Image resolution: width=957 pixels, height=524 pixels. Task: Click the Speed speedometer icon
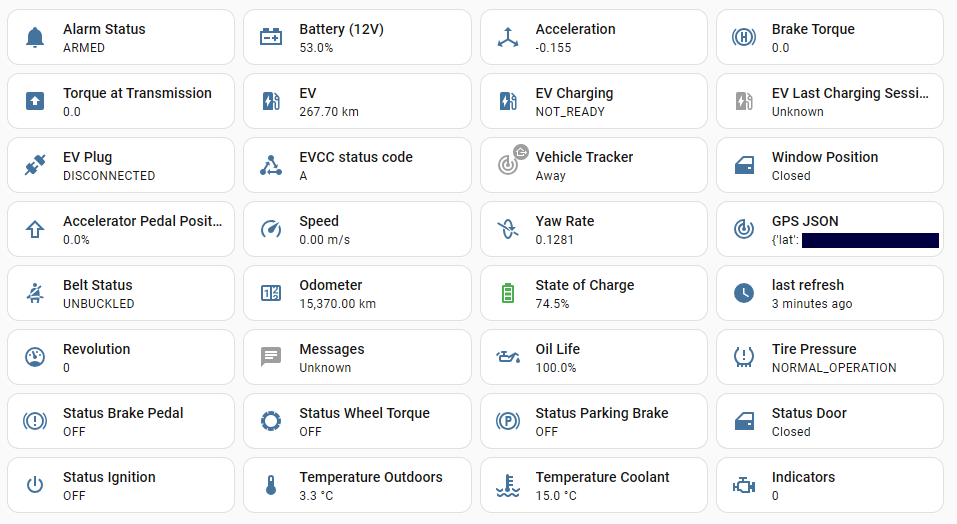pyautogui.click(x=271, y=230)
